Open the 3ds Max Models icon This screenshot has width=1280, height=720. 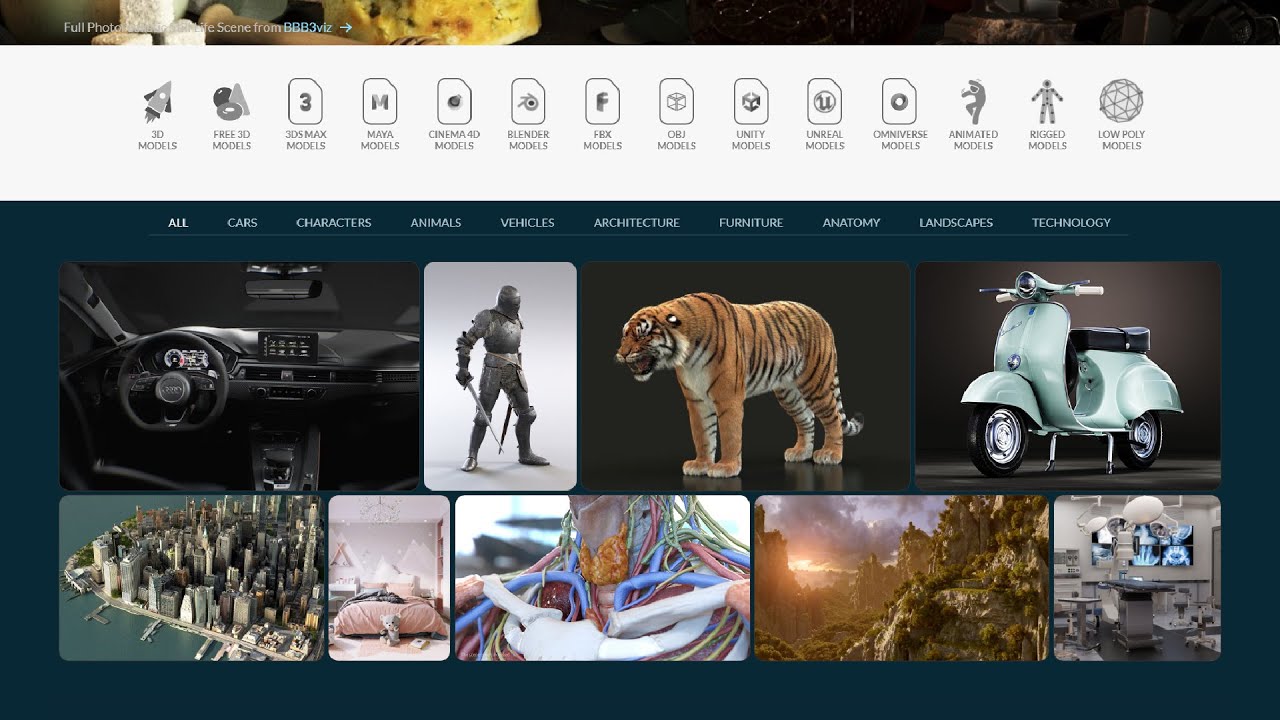pos(306,101)
